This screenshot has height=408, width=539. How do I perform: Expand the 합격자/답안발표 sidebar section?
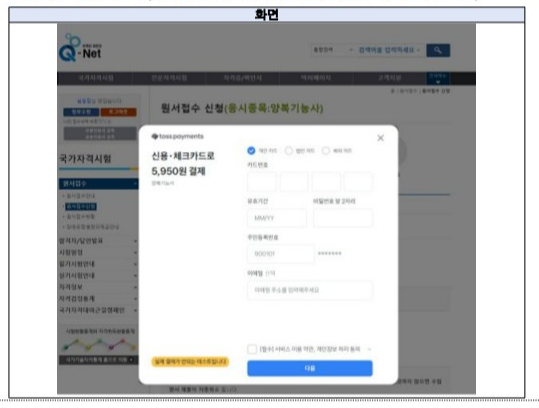(x=99, y=241)
